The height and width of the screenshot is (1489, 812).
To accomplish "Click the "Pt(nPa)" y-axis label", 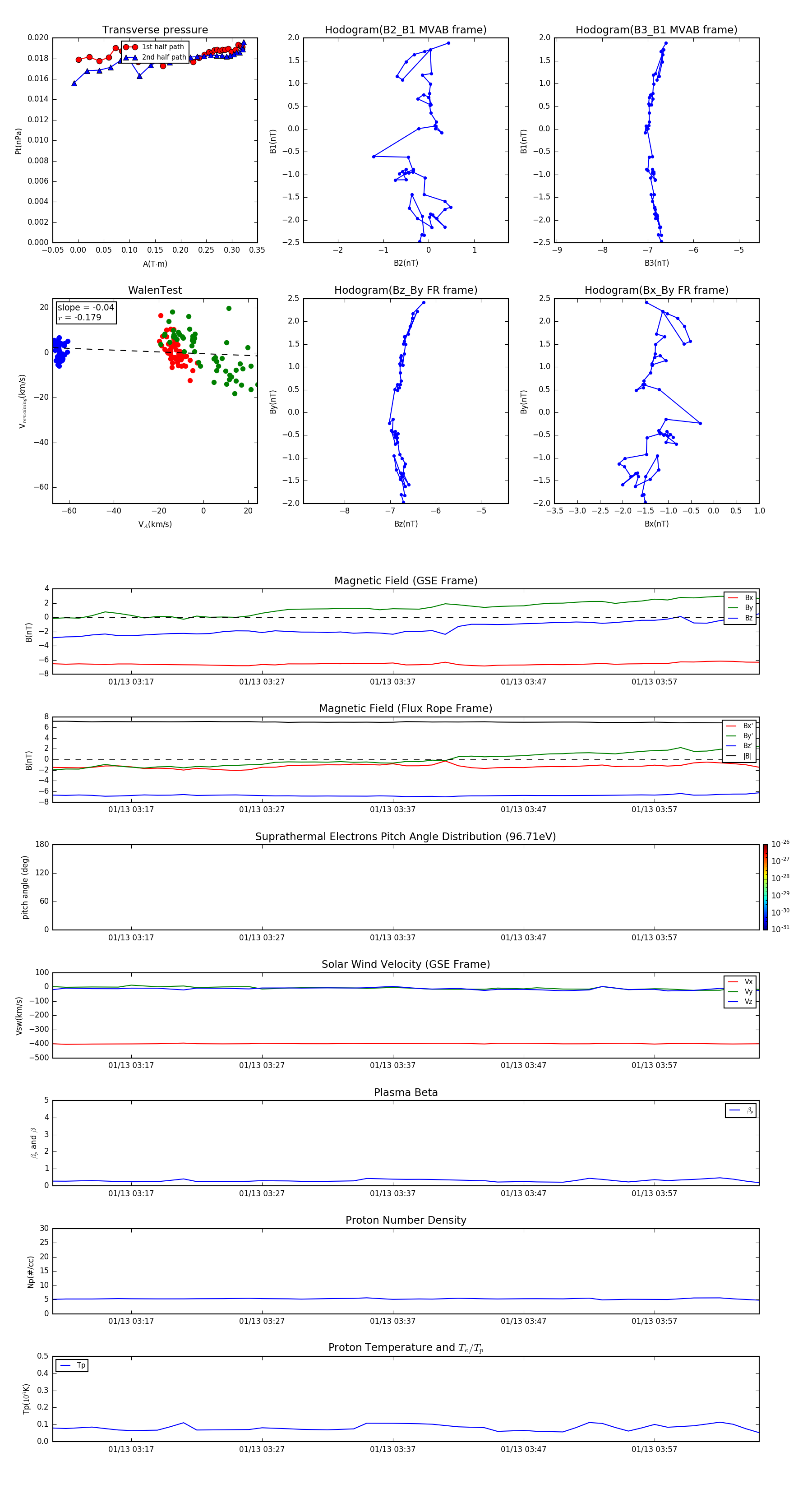I will (18, 140).
